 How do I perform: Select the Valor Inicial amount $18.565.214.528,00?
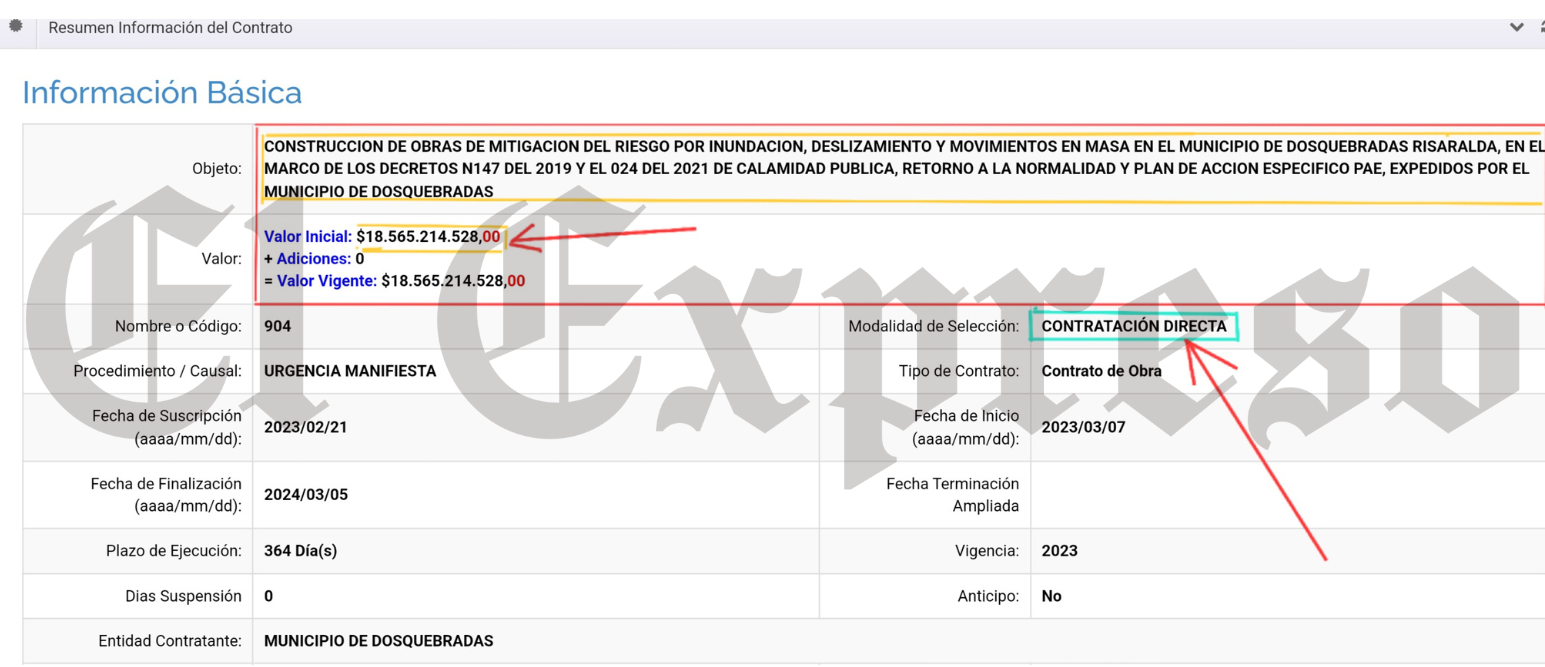(428, 237)
